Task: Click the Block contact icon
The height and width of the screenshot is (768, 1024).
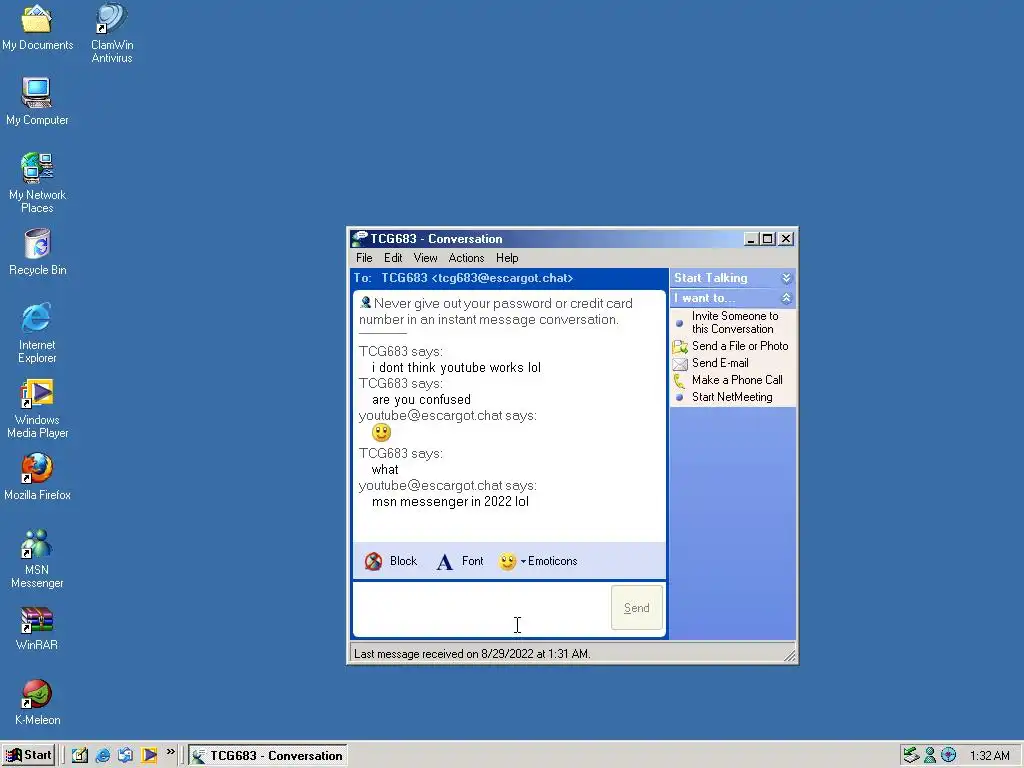Action: point(374,561)
